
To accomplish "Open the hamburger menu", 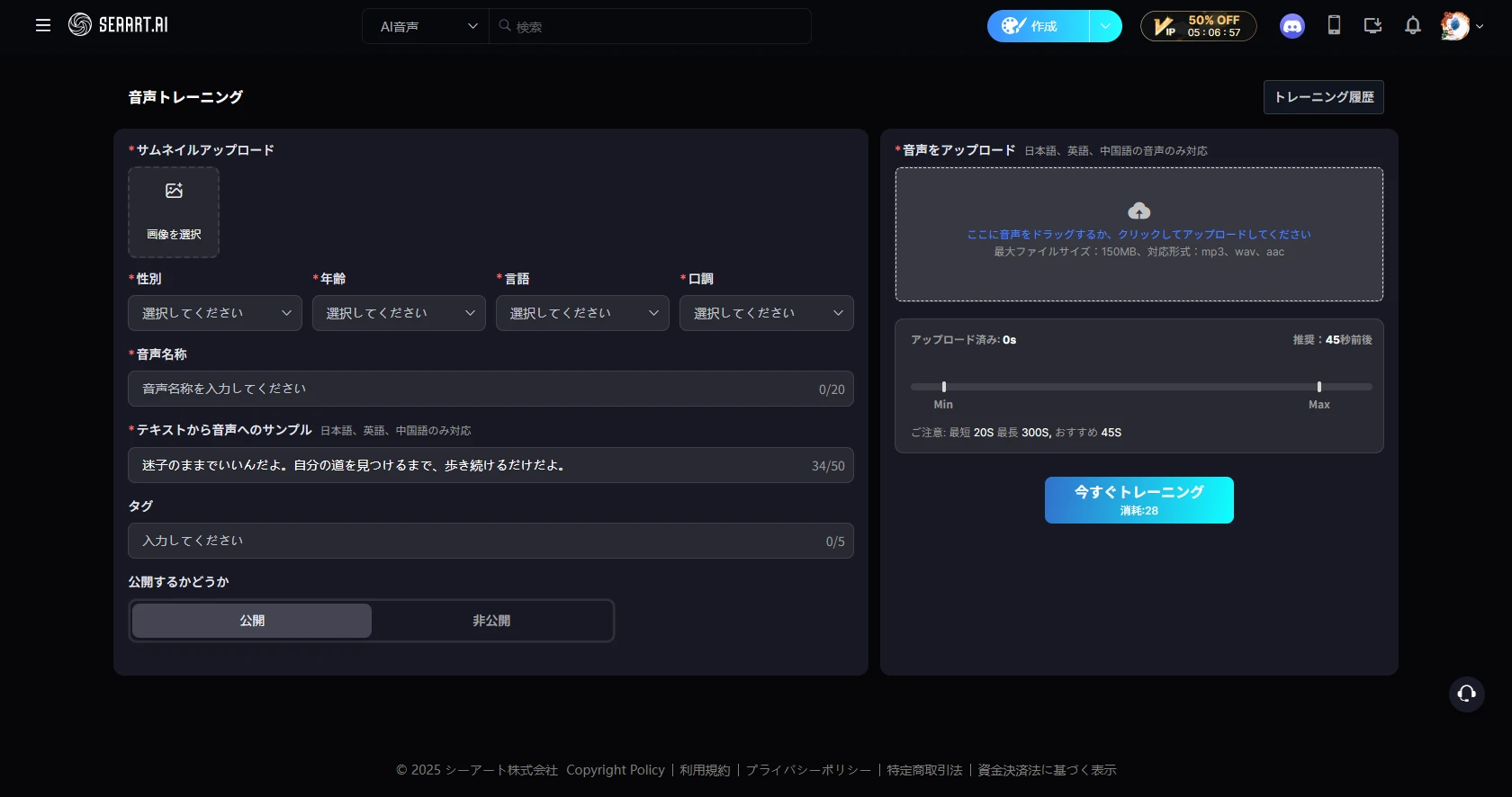I will coord(42,25).
